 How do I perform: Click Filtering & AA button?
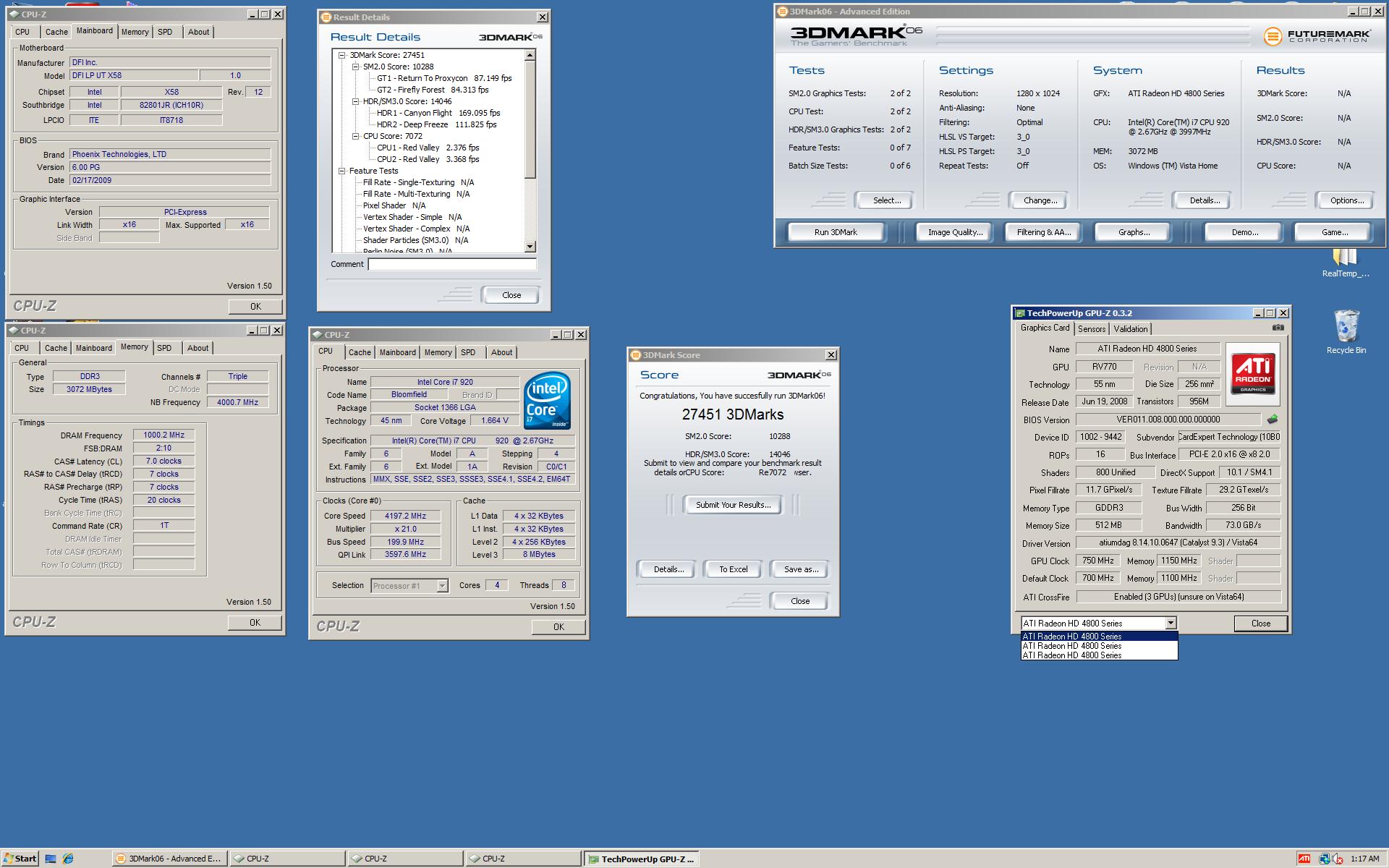coord(1043,232)
